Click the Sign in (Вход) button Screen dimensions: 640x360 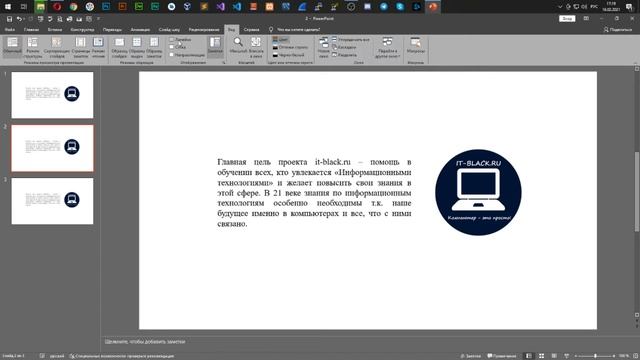[567, 19]
